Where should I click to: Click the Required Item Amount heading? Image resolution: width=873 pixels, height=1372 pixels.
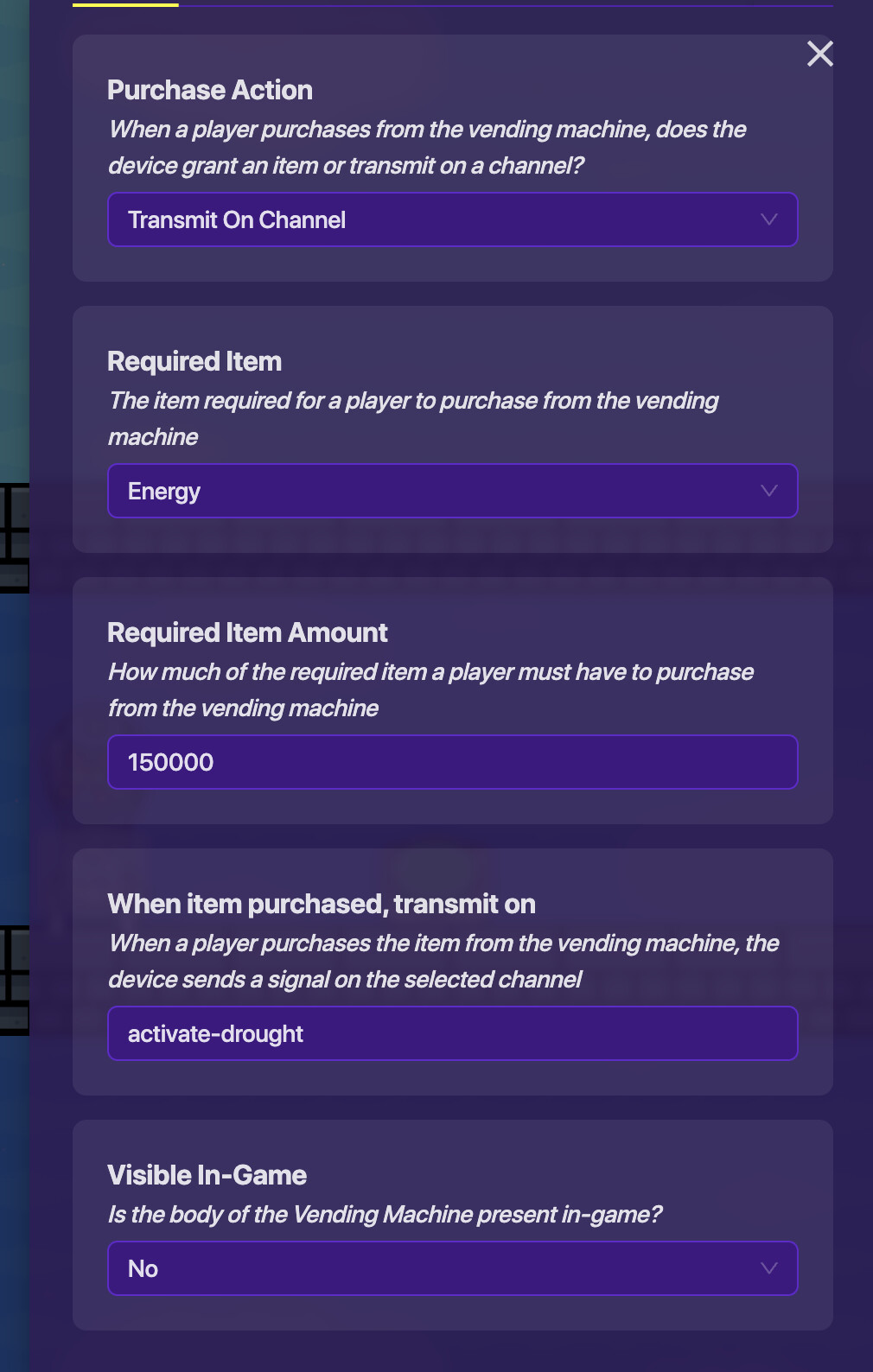point(247,632)
